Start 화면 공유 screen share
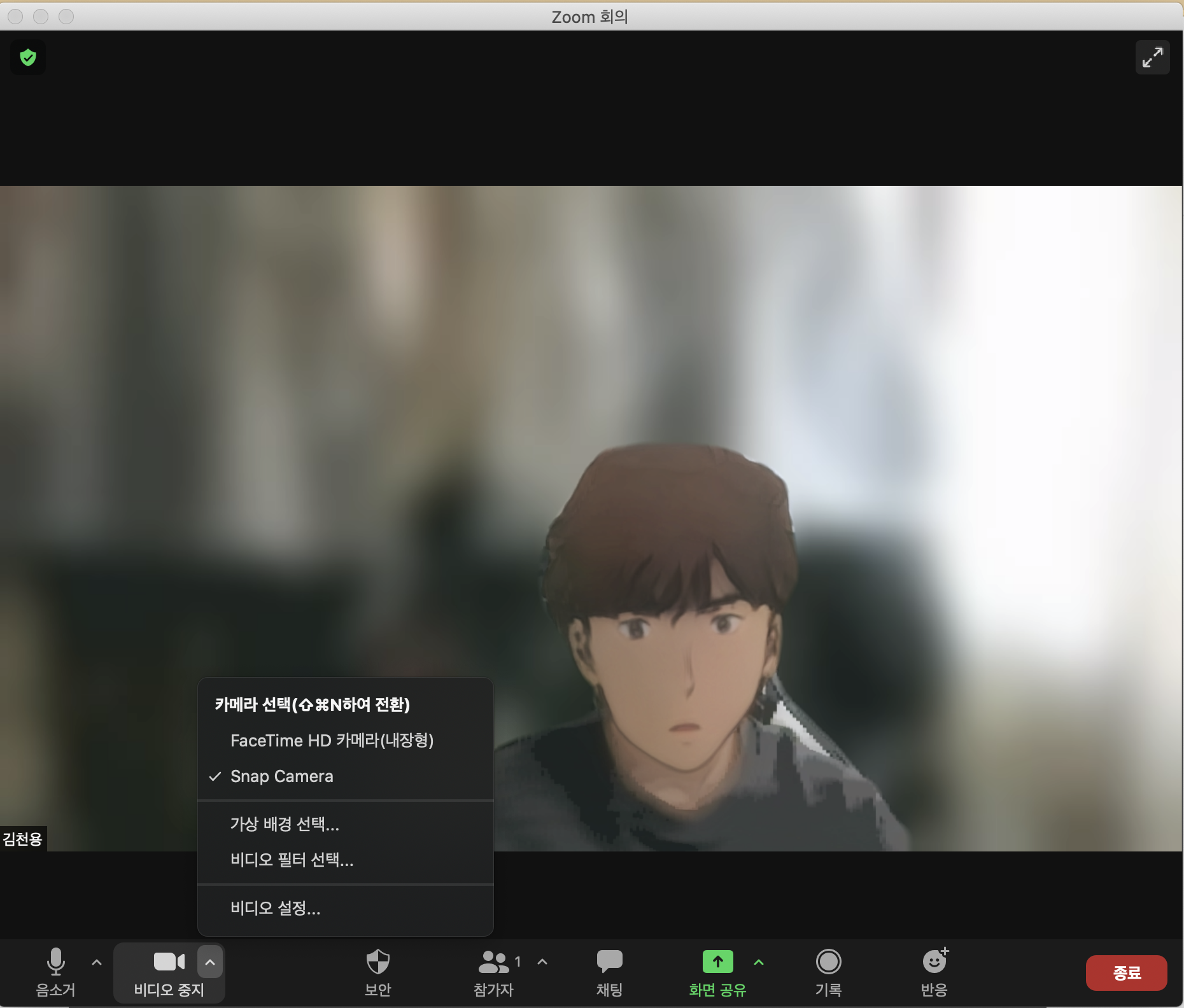Viewport: 1184px width, 1008px height. coord(717,972)
